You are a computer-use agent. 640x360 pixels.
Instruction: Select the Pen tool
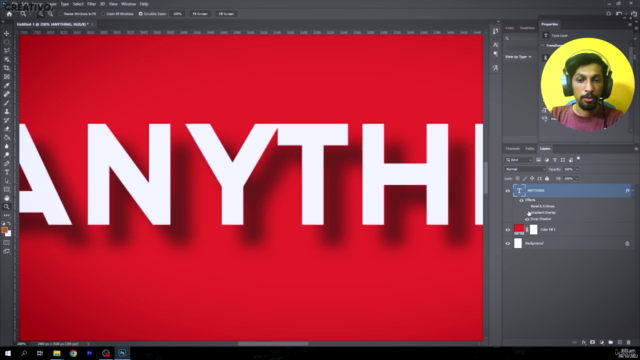[x=7, y=163]
